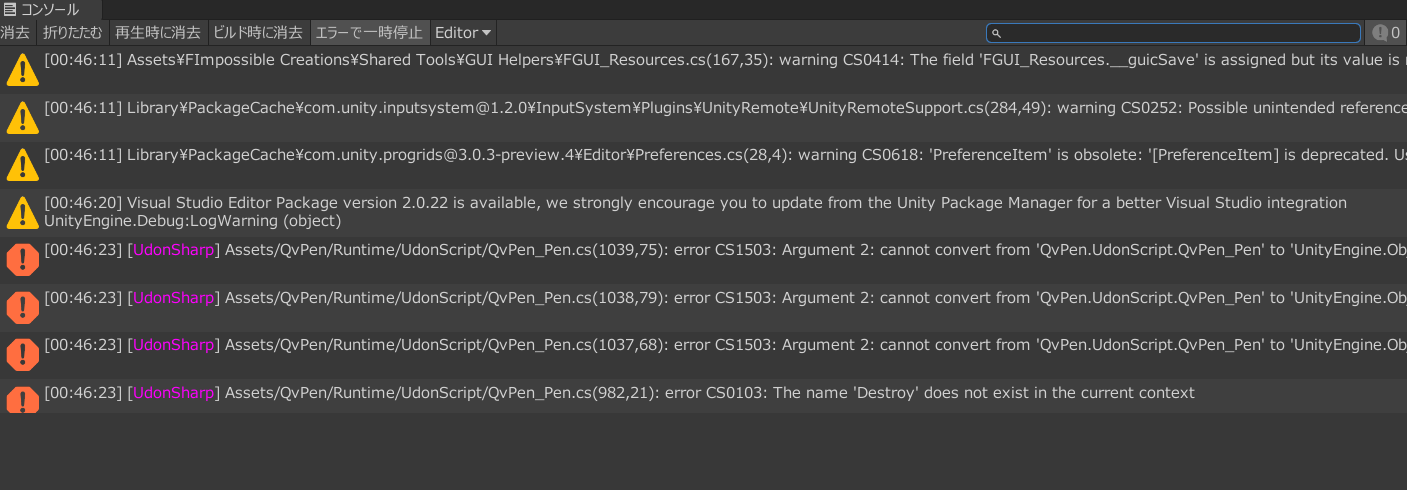The width and height of the screenshot is (1407, 490).
Task: Toggle エラーで一時停止 (Error Pause)
Action: click(369, 33)
